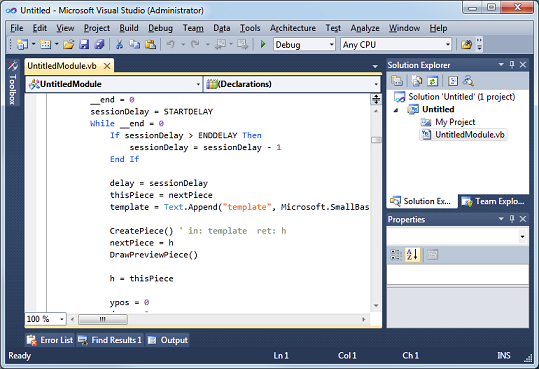
Task: Open the Toolbox side panel
Action: [12, 83]
